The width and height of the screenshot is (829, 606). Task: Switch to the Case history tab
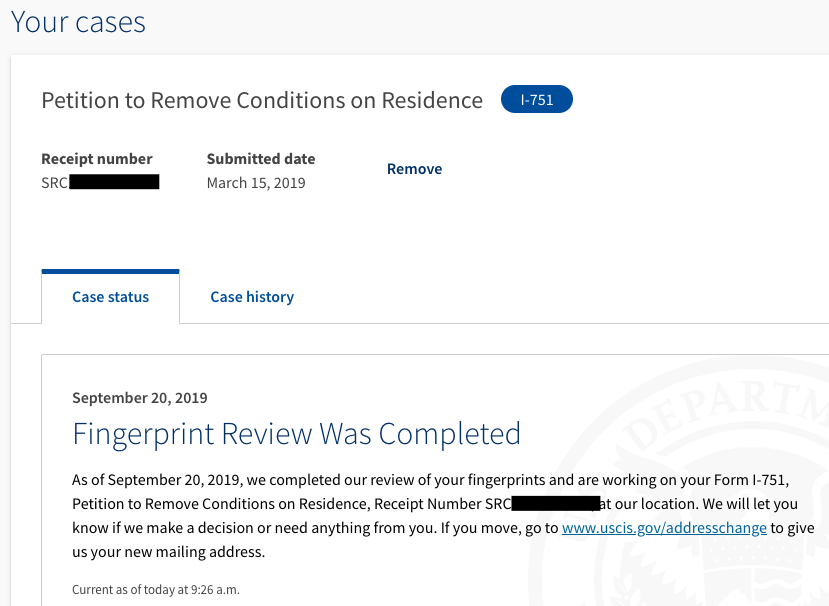click(x=252, y=297)
